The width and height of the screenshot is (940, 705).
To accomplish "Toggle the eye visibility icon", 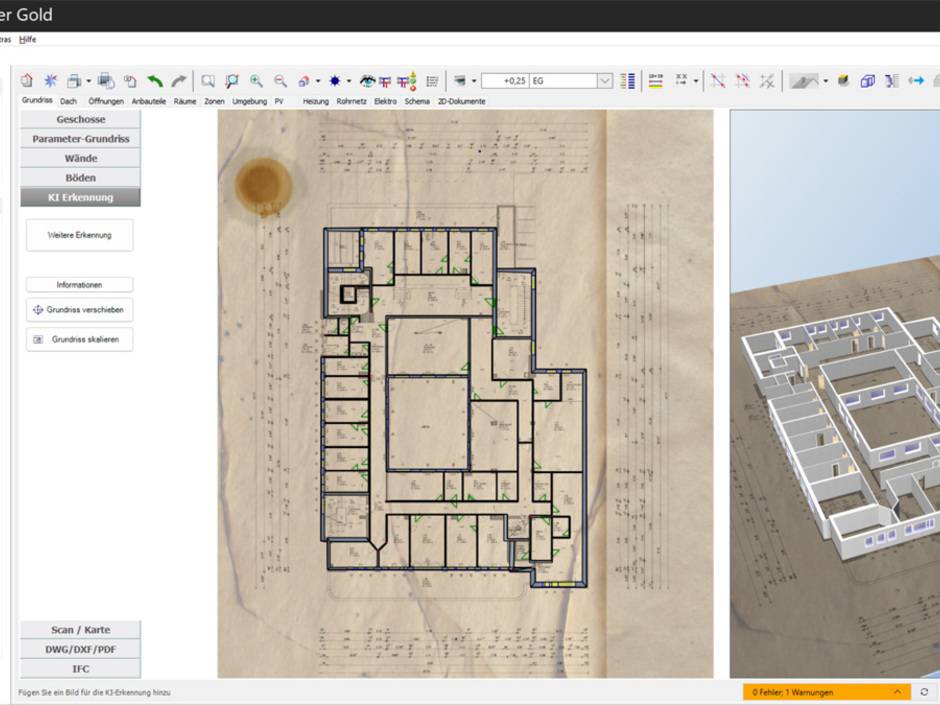I will (369, 81).
